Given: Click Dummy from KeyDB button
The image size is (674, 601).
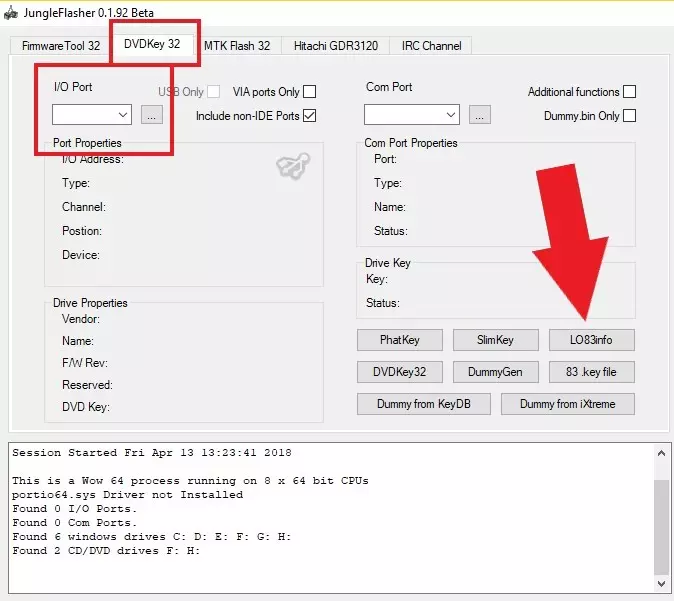Looking at the screenshot, I should 424,404.
